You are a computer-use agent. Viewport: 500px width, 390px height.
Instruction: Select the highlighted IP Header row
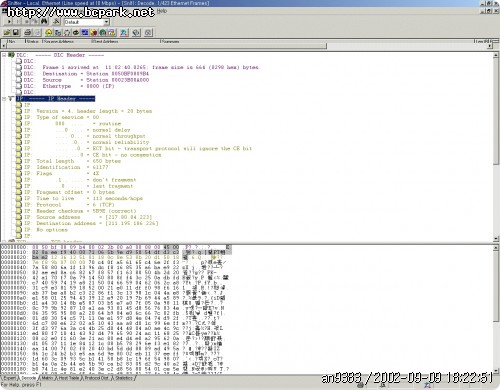(55, 99)
